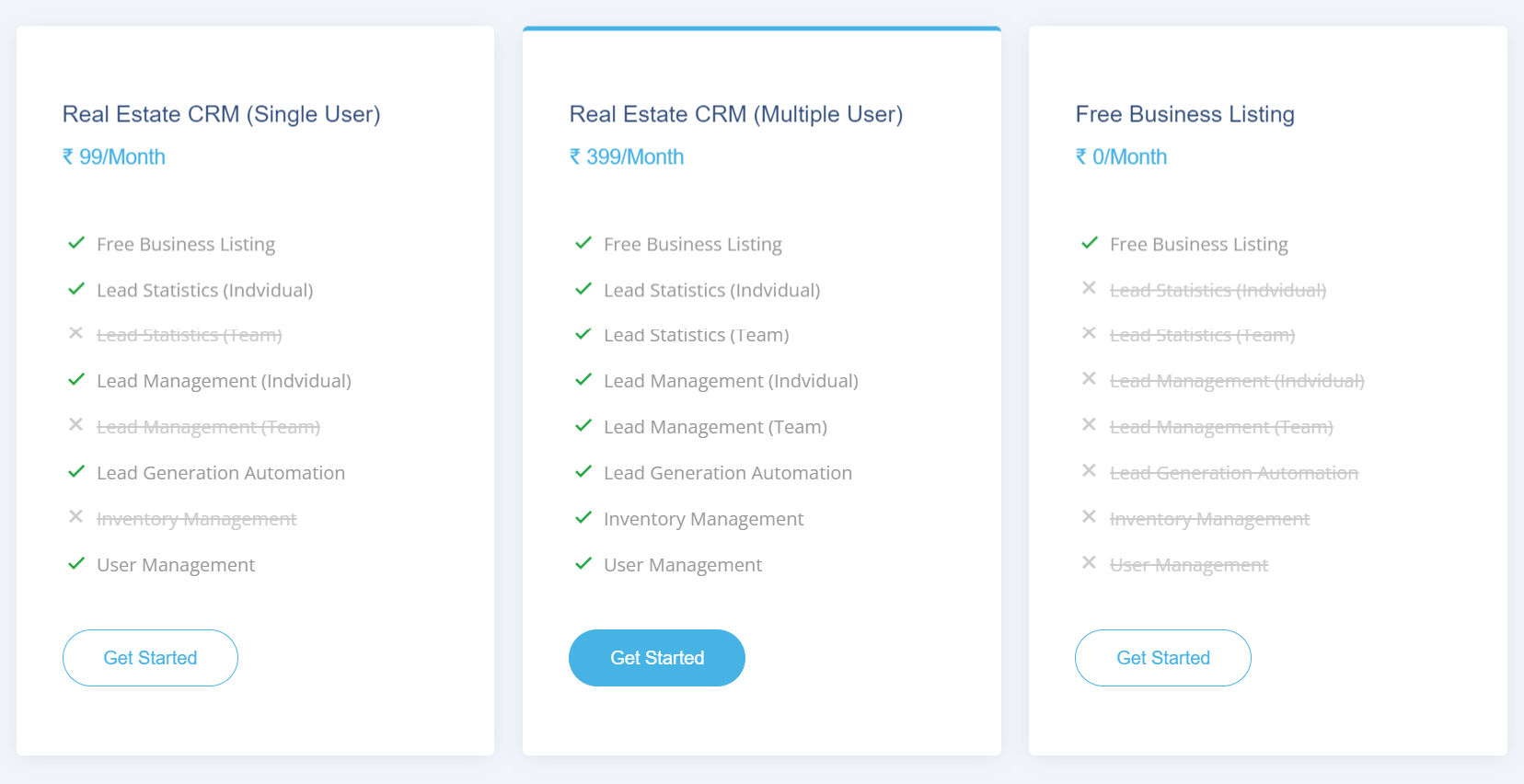Click Free Business Listing feature text in Free plan
The height and width of the screenshot is (784, 1524).
point(1199,244)
